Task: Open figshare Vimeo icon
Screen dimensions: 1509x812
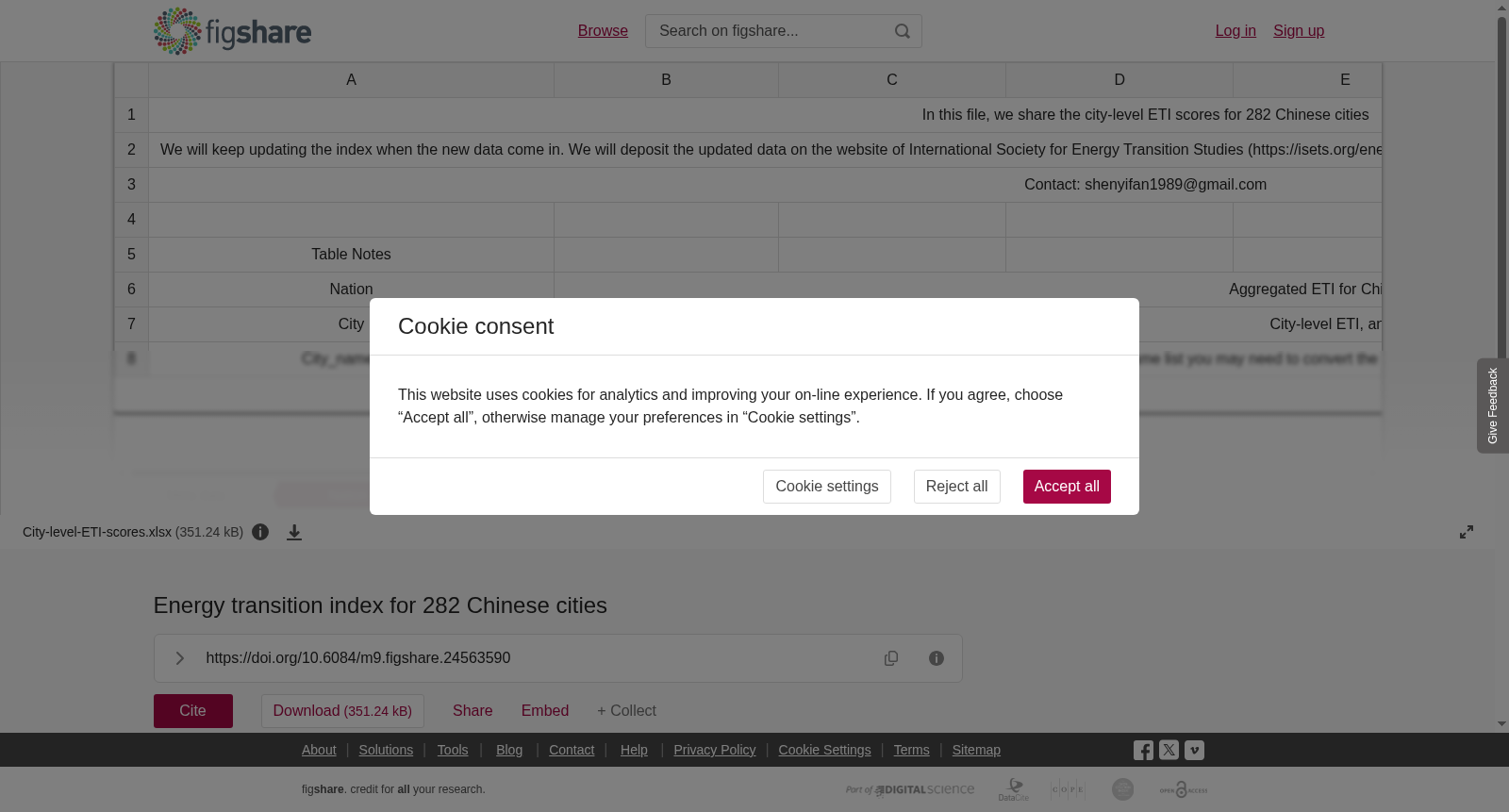Action: tap(1194, 751)
